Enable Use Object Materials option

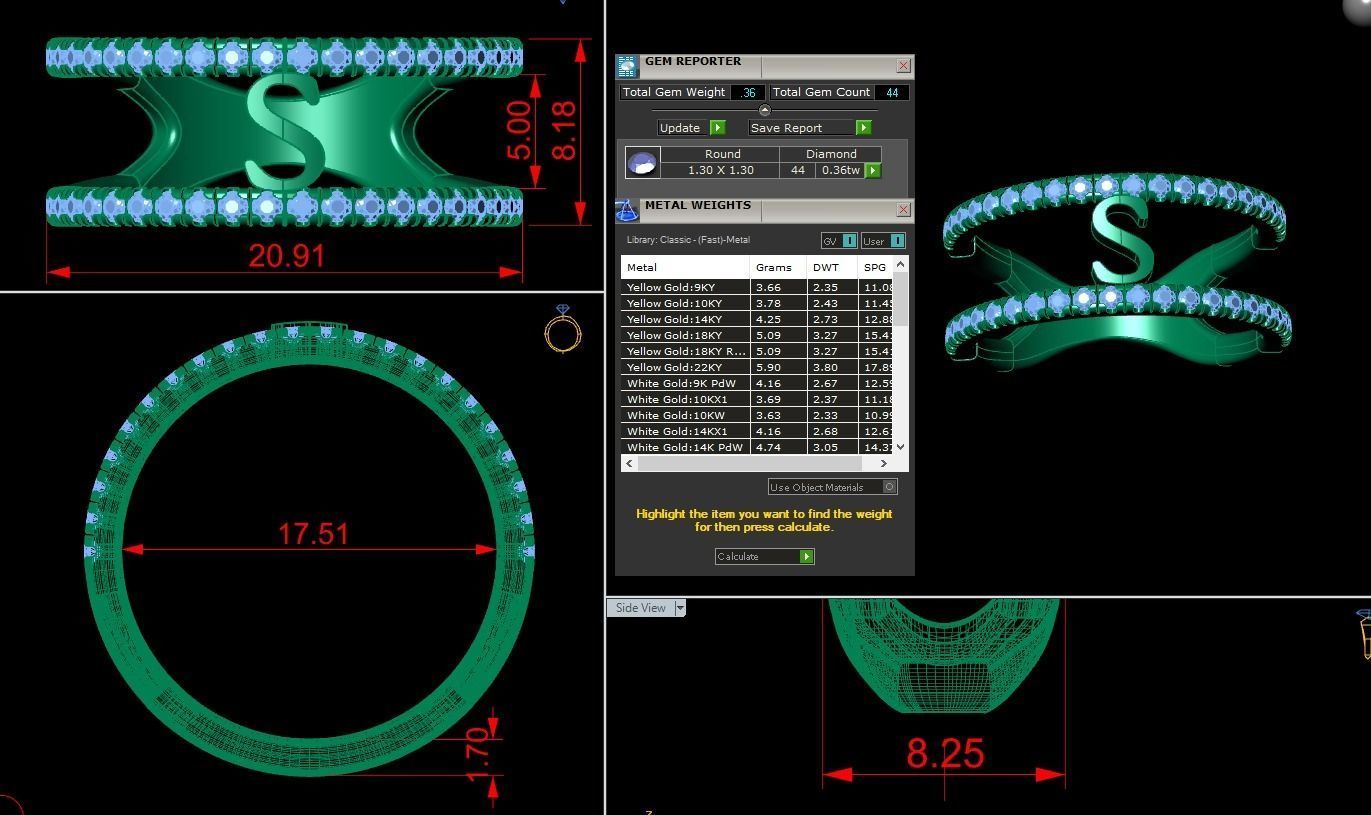click(889, 487)
